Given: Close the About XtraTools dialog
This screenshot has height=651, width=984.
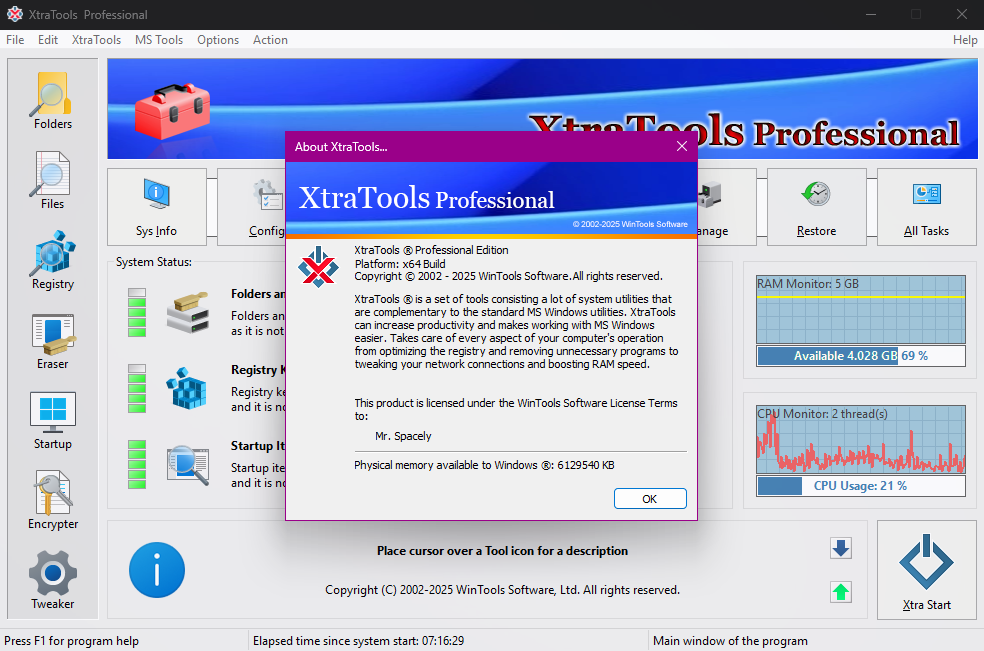Looking at the screenshot, I should tap(682, 146).
